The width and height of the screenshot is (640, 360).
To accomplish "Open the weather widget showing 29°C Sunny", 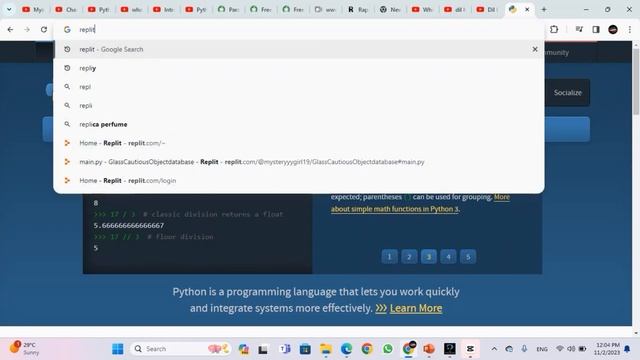I will 24,349.
